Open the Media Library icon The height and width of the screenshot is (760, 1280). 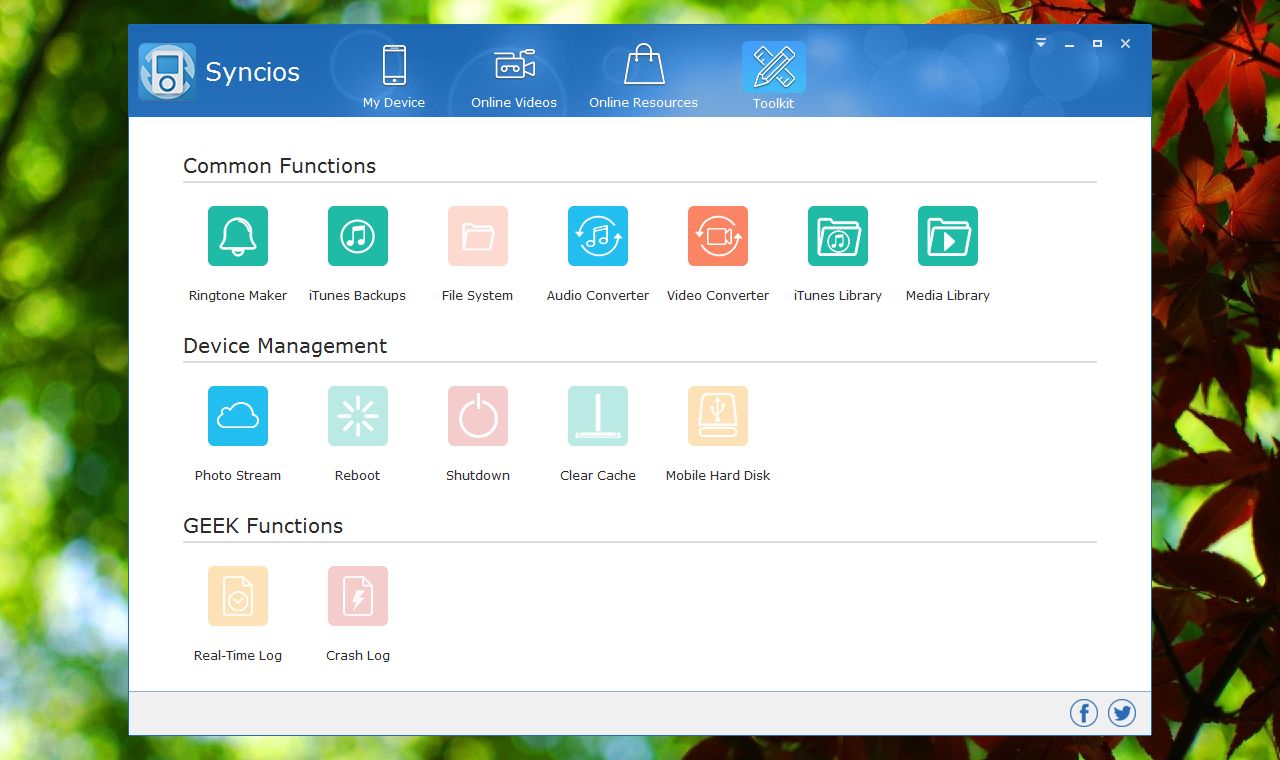pos(948,236)
